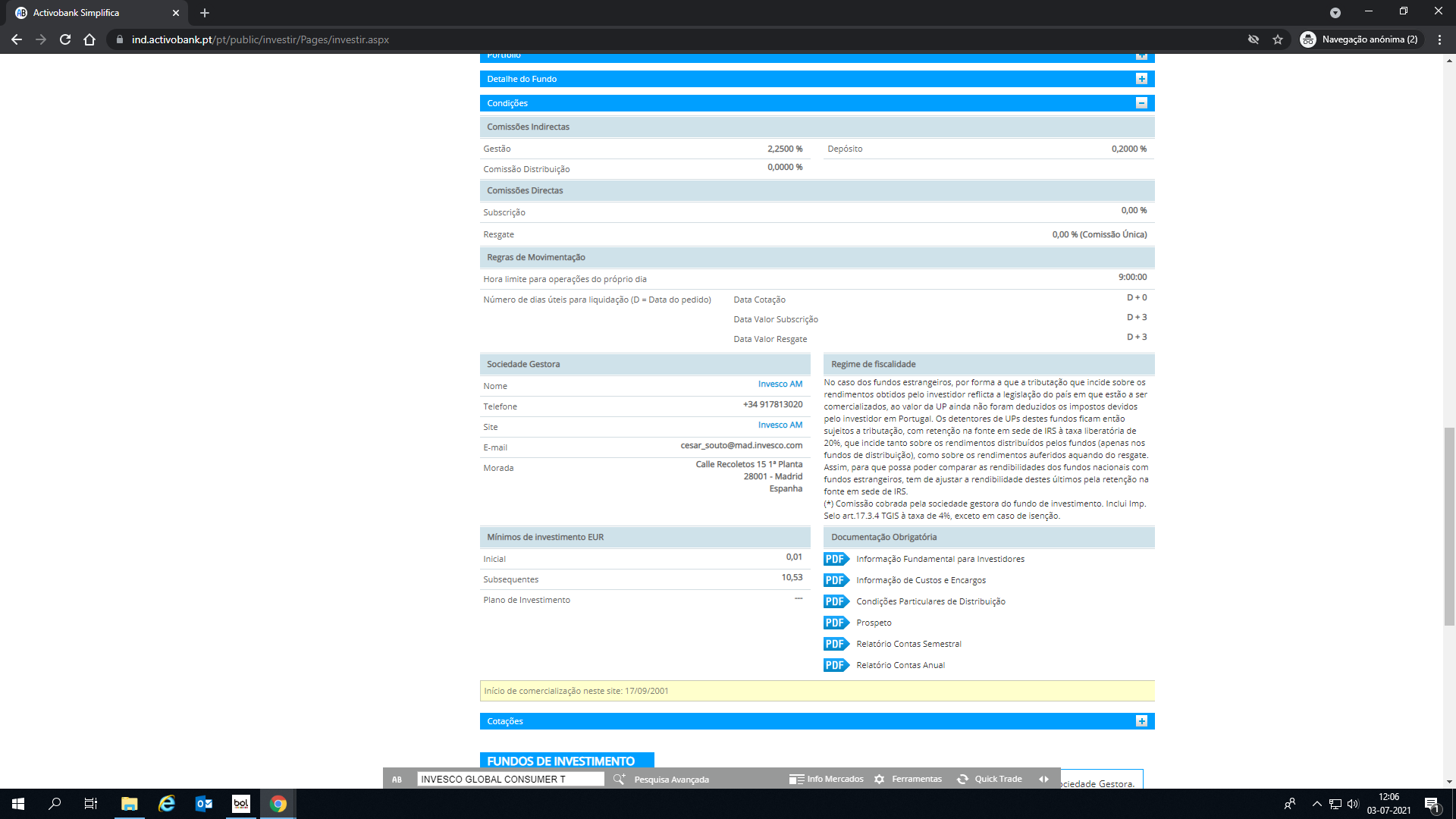Open Outlook from the taskbar
1456x819 pixels.
click(204, 804)
